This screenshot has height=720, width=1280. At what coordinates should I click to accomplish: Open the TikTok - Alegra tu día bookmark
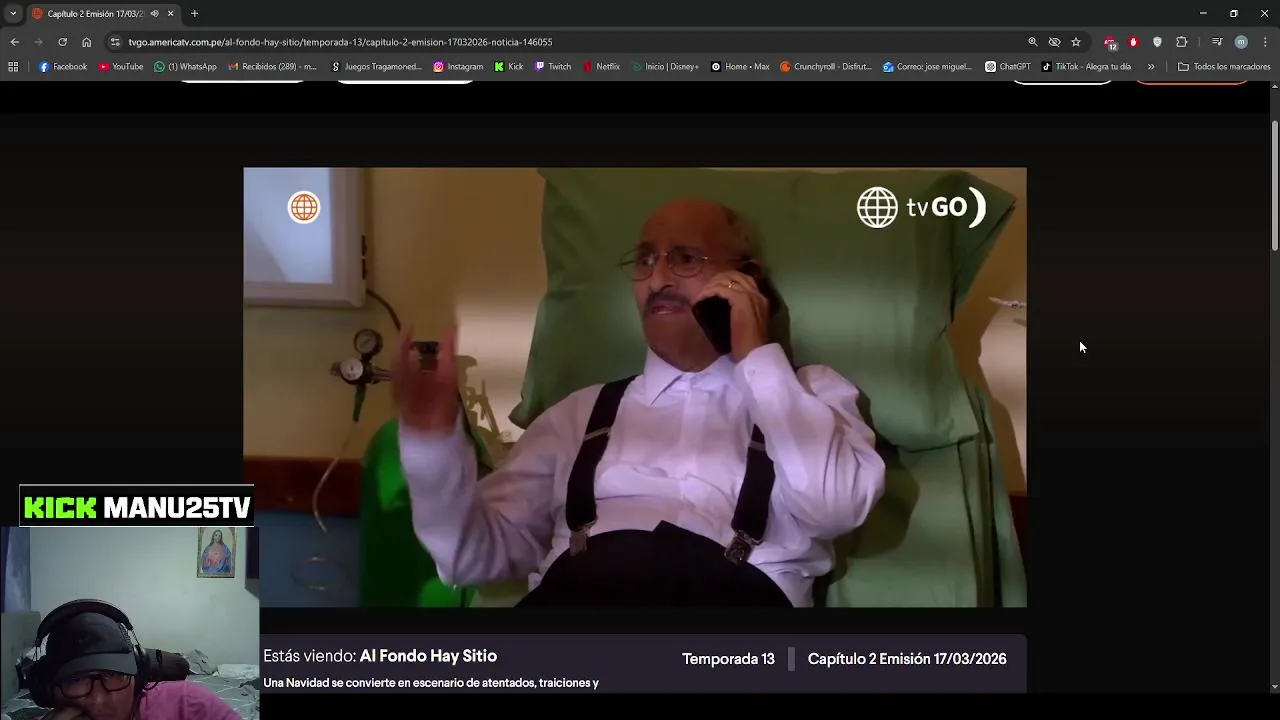point(1086,67)
